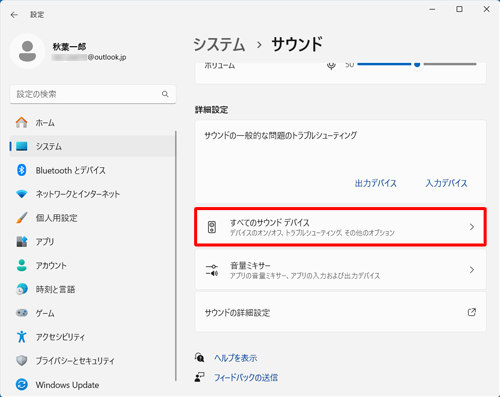500x397 pixels.
Task: Select システム in the sidebar
Action: pyautogui.click(x=92, y=146)
